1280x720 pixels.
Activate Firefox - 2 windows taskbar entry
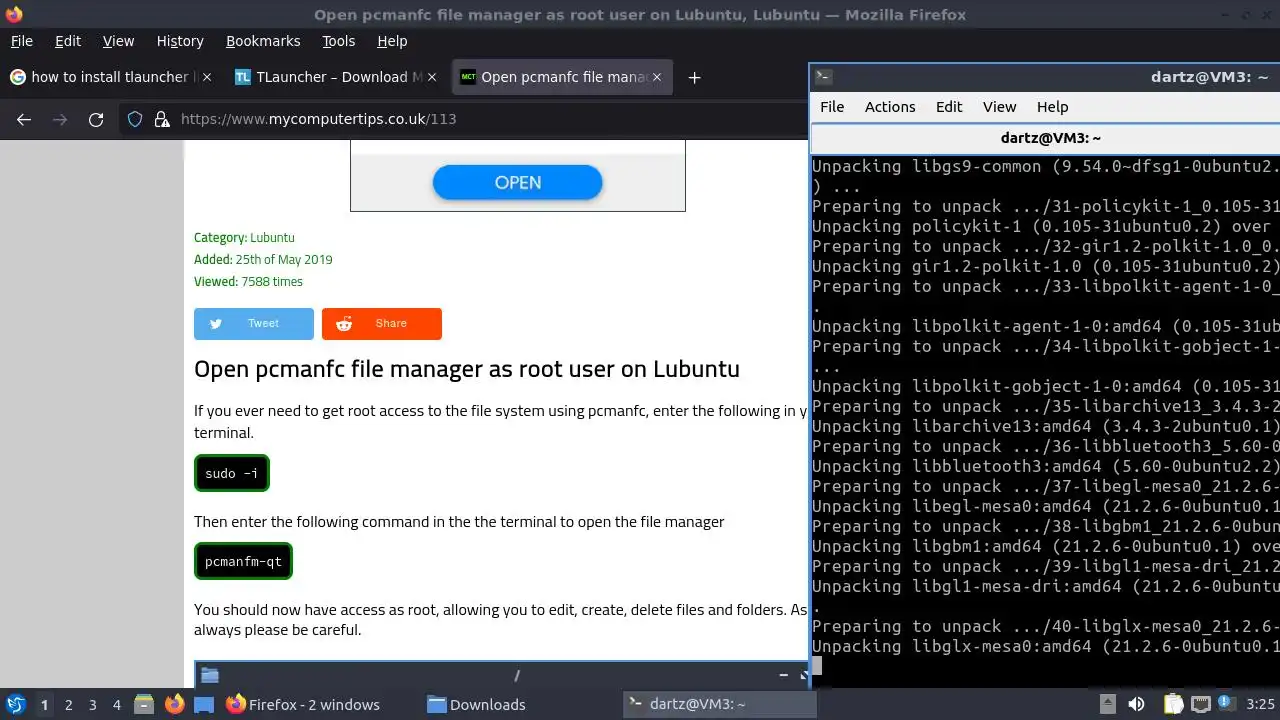click(x=303, y=704)
